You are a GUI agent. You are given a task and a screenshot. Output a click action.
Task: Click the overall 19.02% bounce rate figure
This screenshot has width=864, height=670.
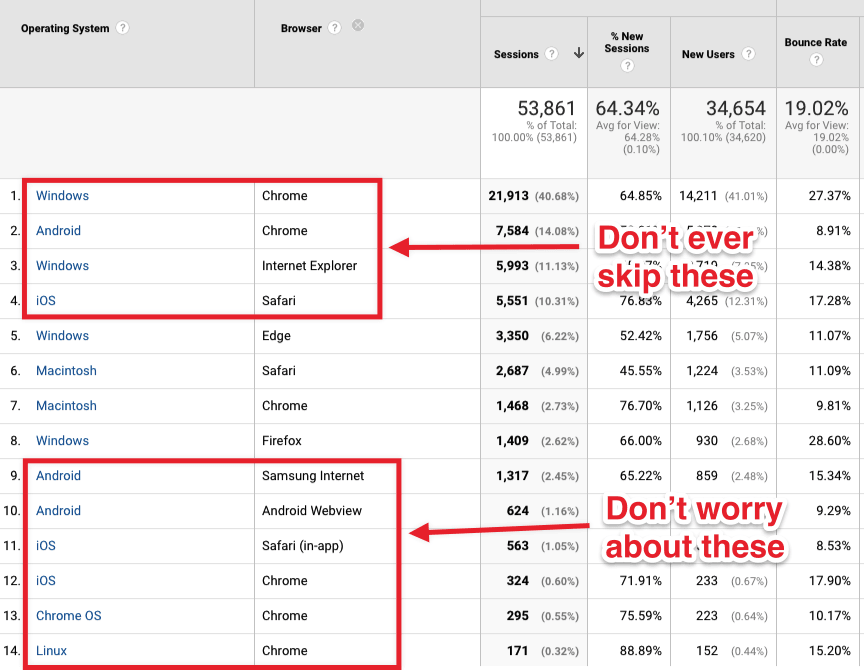[817, 108]
